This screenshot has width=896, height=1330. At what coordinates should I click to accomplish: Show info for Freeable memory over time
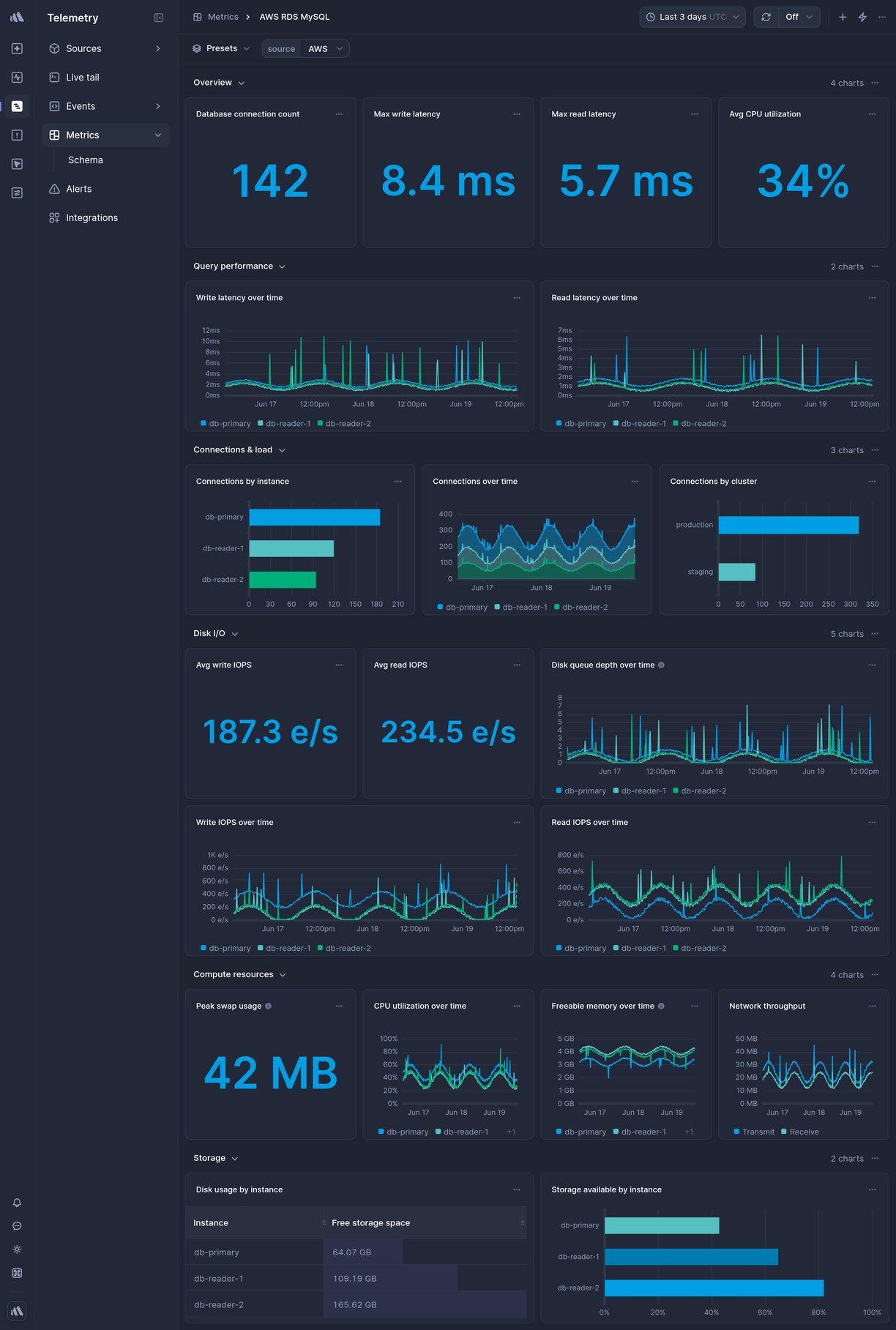(x=662, y=1006)
